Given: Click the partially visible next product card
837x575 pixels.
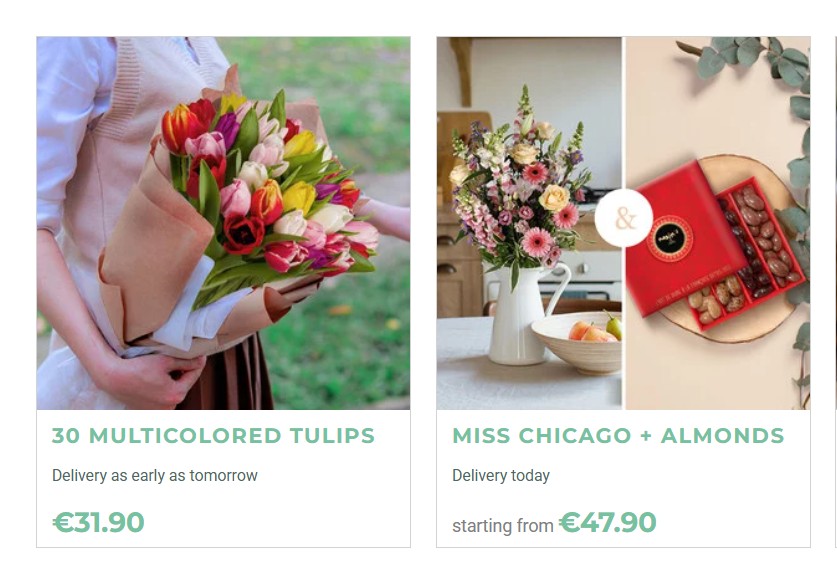Looking at the screenshot, I should 835,292.
